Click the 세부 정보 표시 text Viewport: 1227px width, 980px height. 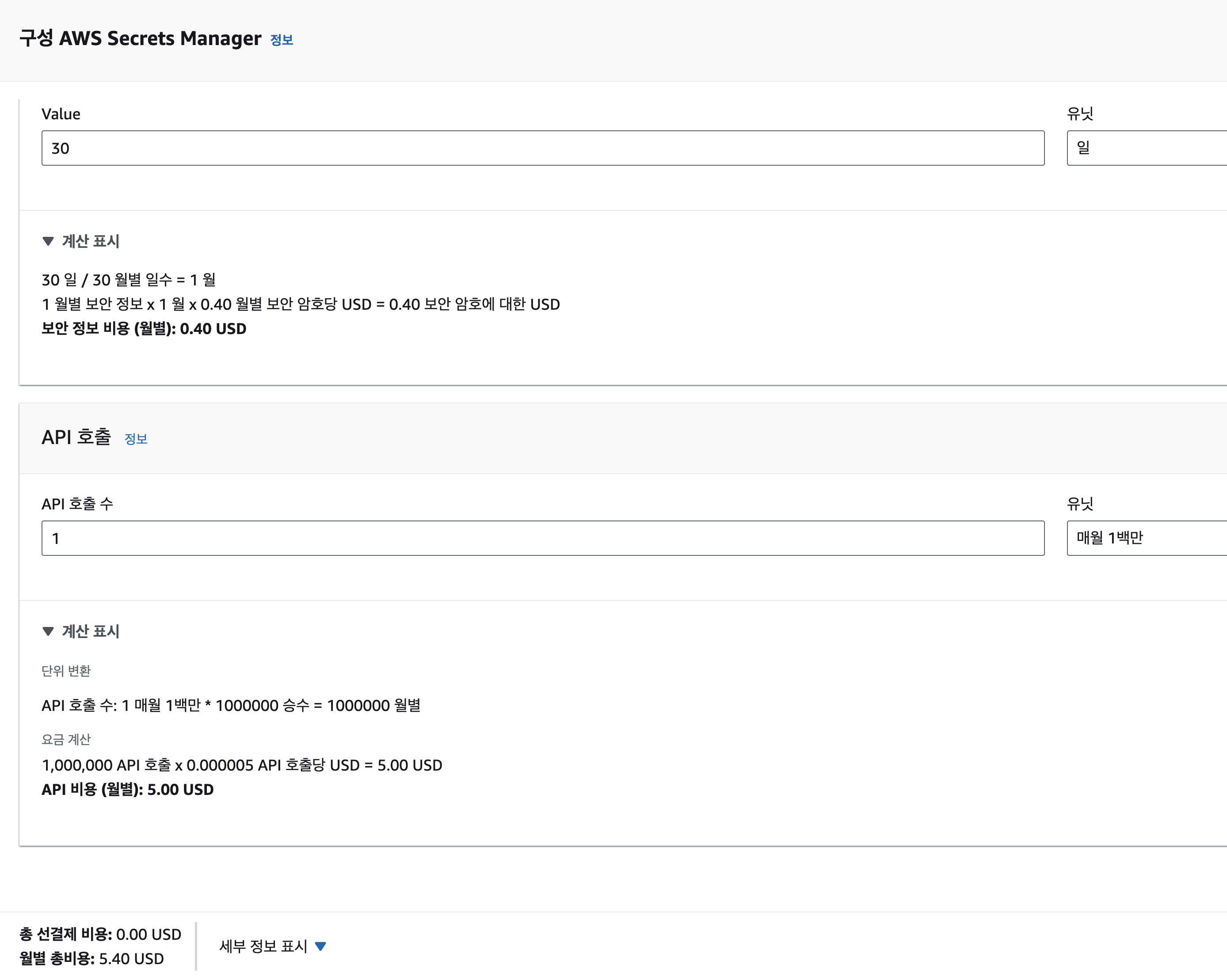(263, 946)
